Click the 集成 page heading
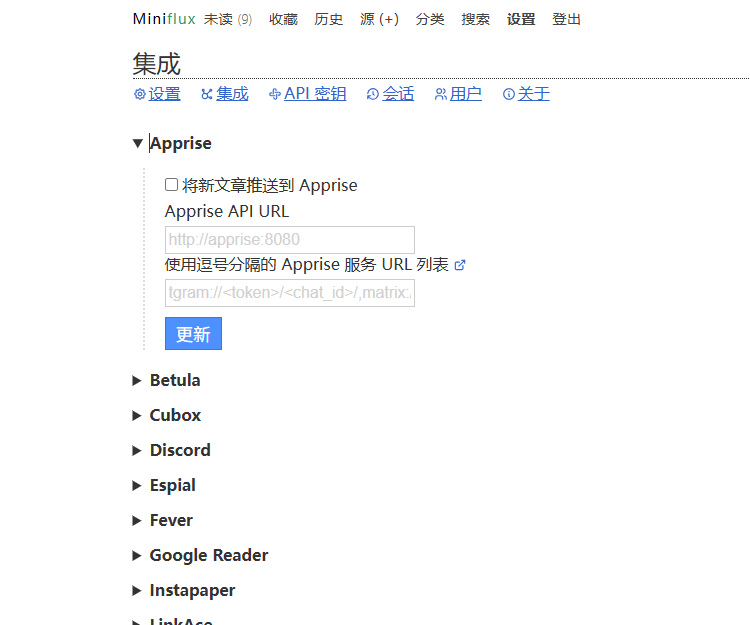 point(156,64)
